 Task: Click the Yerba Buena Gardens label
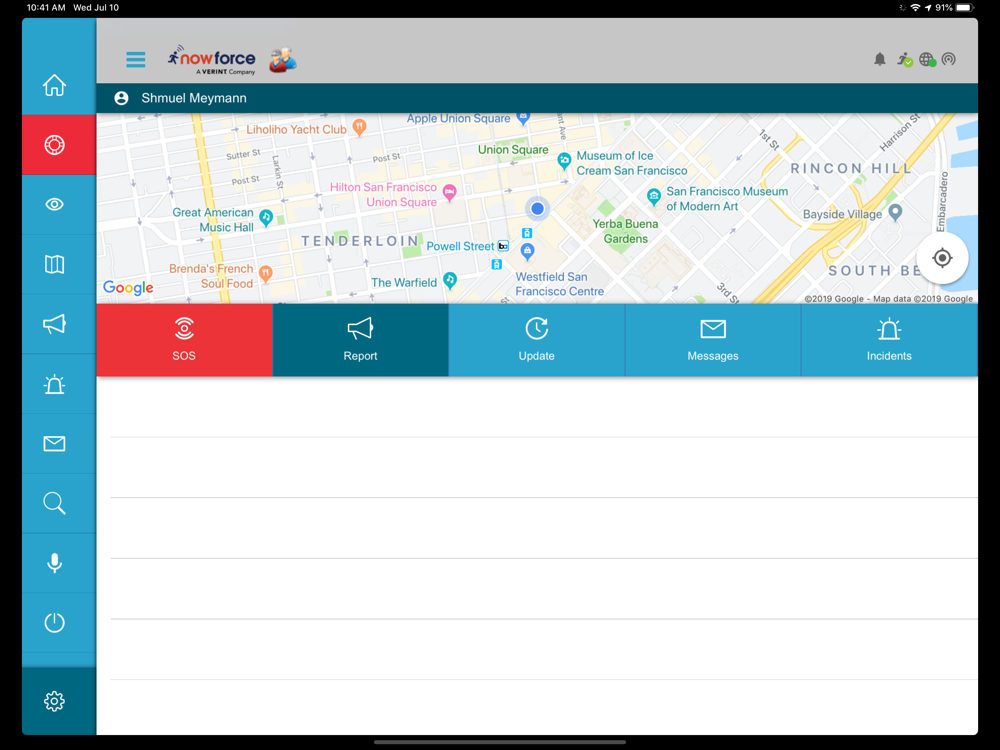pyautogui.click(x=625, y=232)
